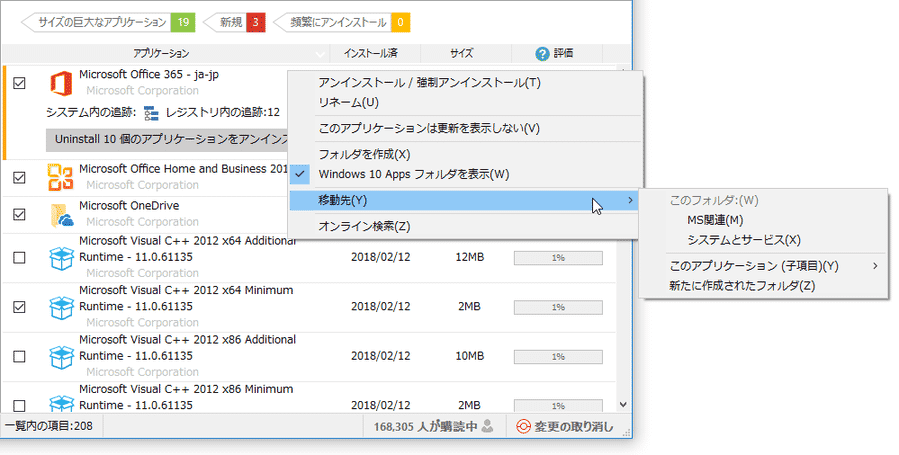Click the 1% rating bar for x64 Additional Runtime

558,258
